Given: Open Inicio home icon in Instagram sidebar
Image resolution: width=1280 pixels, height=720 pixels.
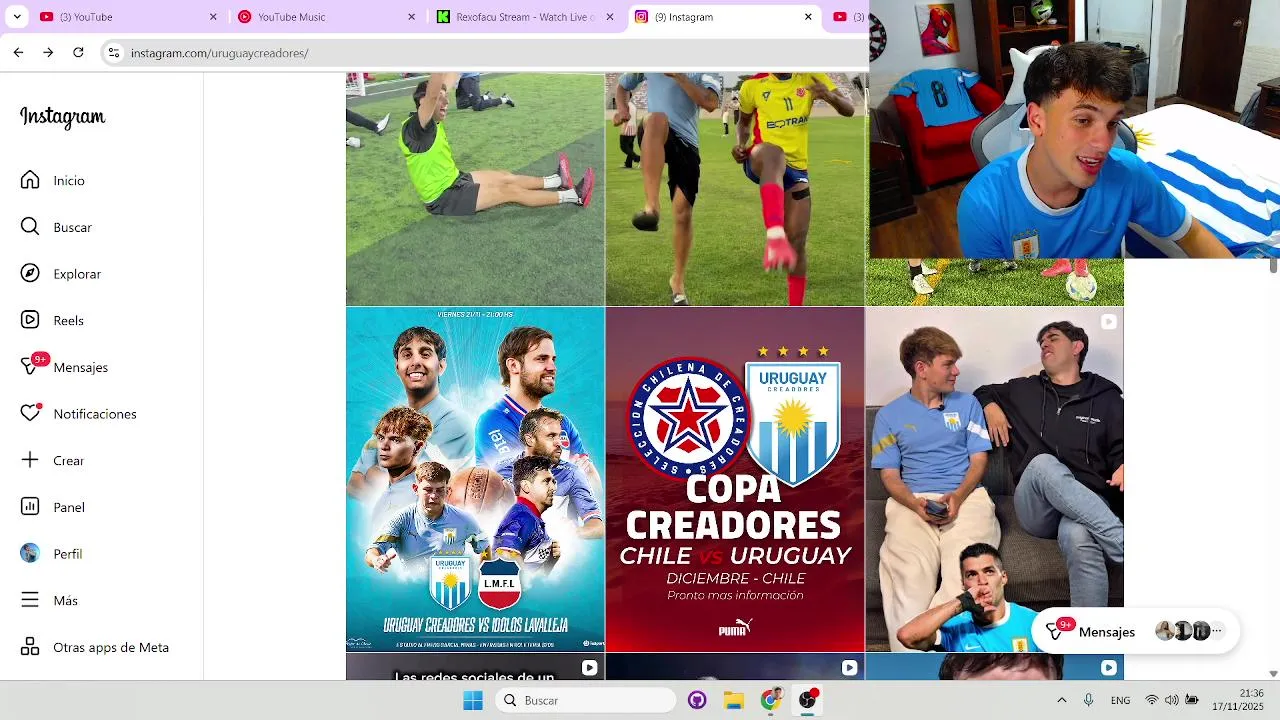Looking at the screenshot, I should tap(30, 180).
